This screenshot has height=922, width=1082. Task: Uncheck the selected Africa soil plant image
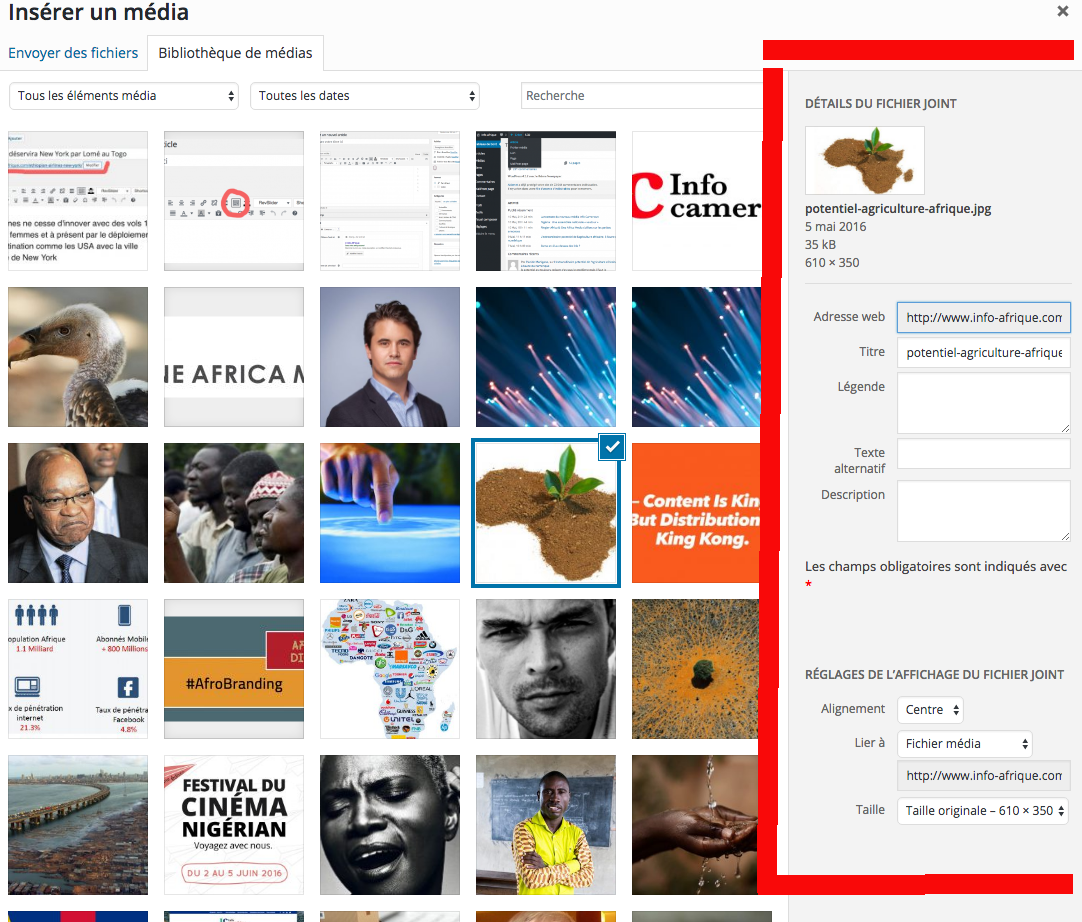pyautogui.click(x=612, y=449)
